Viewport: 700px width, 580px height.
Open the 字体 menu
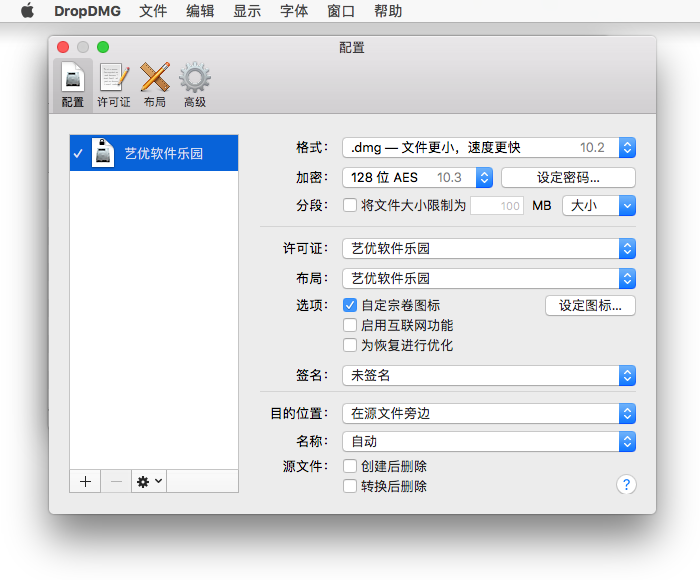coord(294,11)
